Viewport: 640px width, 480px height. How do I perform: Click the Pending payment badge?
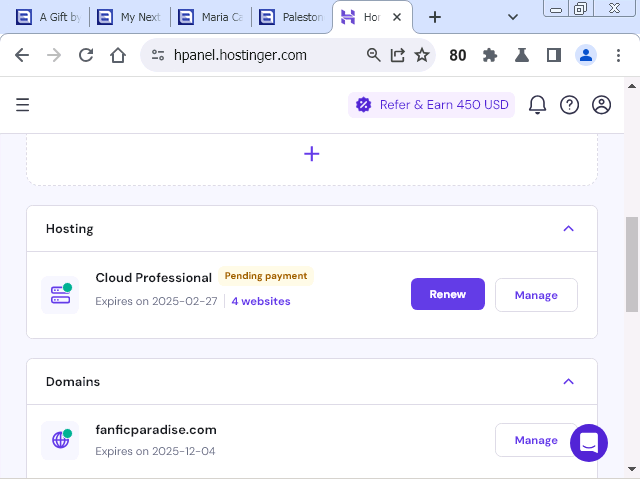[266, 276]
